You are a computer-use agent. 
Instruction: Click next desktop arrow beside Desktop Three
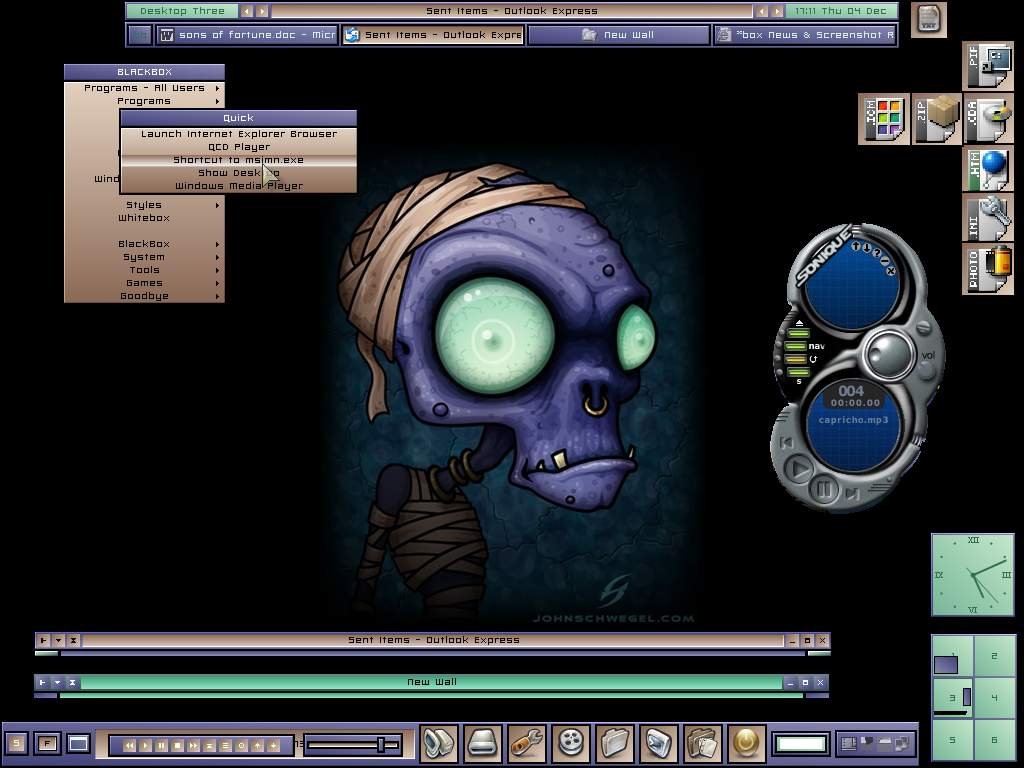tap(262, 11)
